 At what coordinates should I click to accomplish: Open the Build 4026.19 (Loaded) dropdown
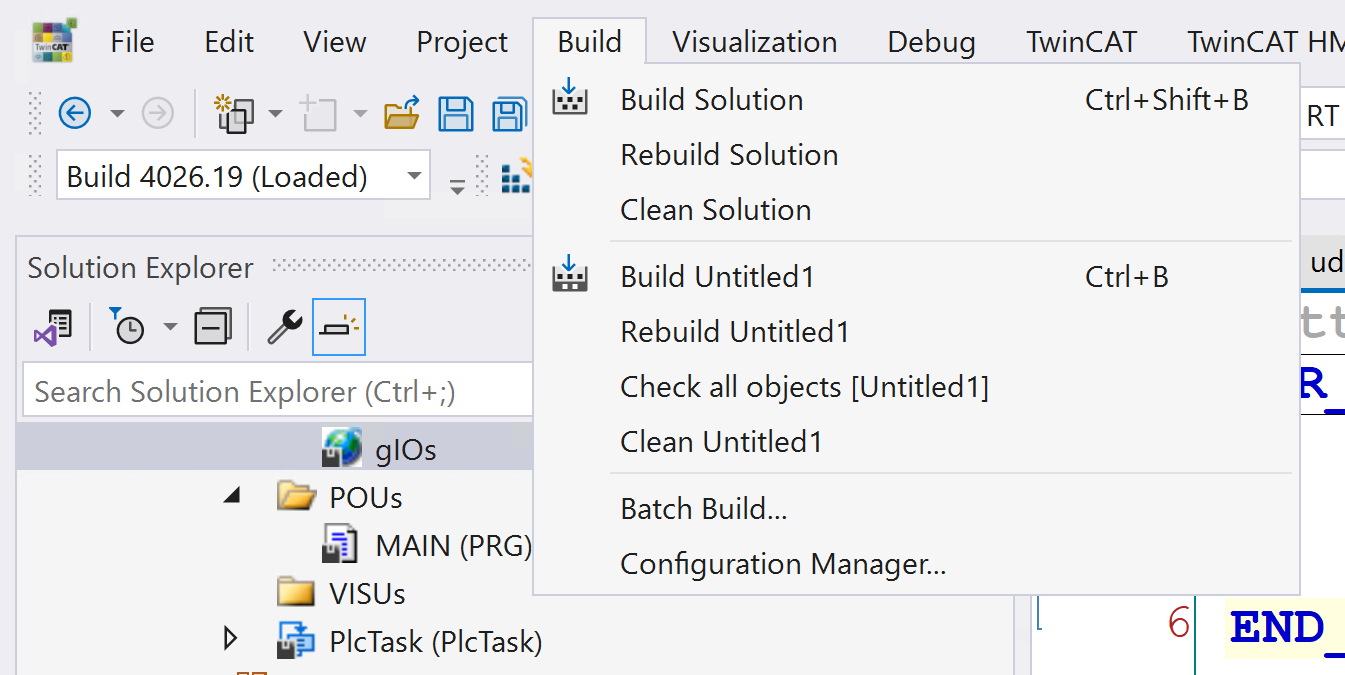(413, 177)
